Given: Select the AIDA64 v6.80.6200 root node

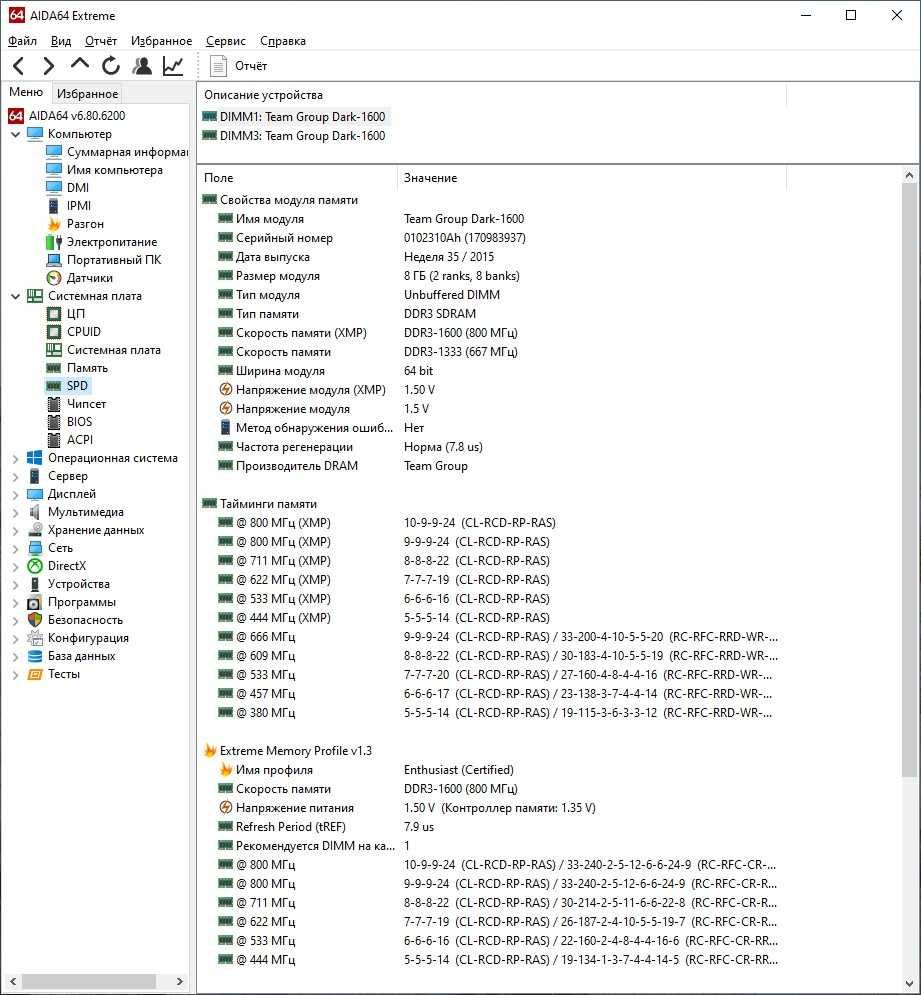Looking at the screenshot, I should tap(77, 115).
